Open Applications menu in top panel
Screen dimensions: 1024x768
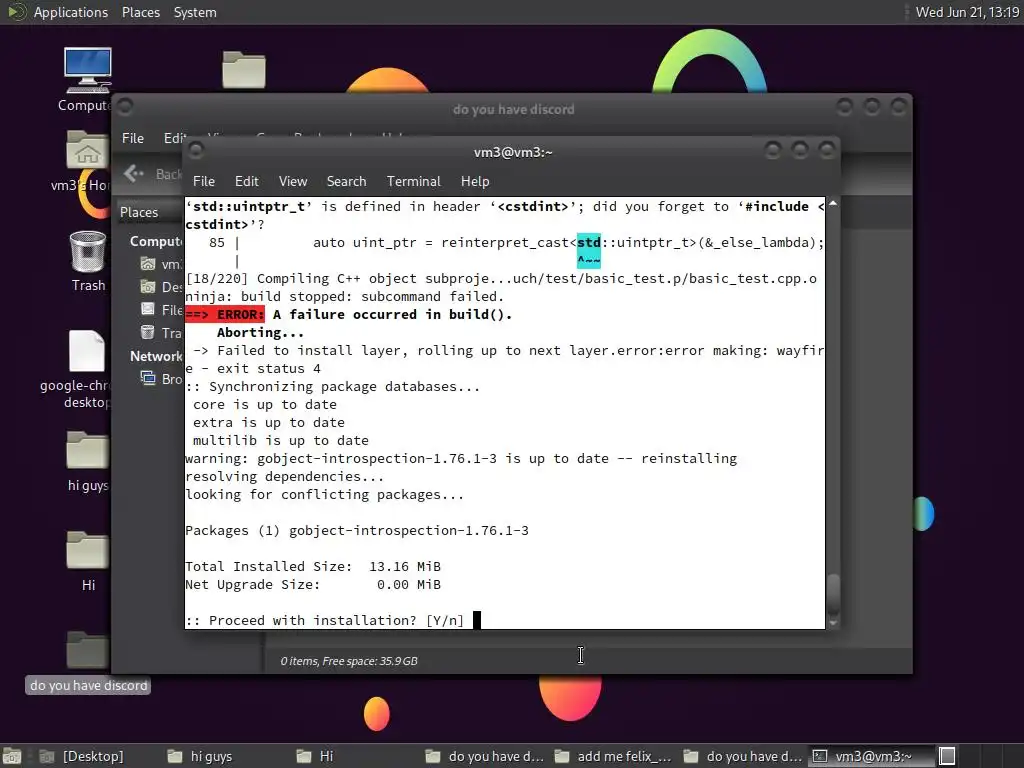click(71, 12)
